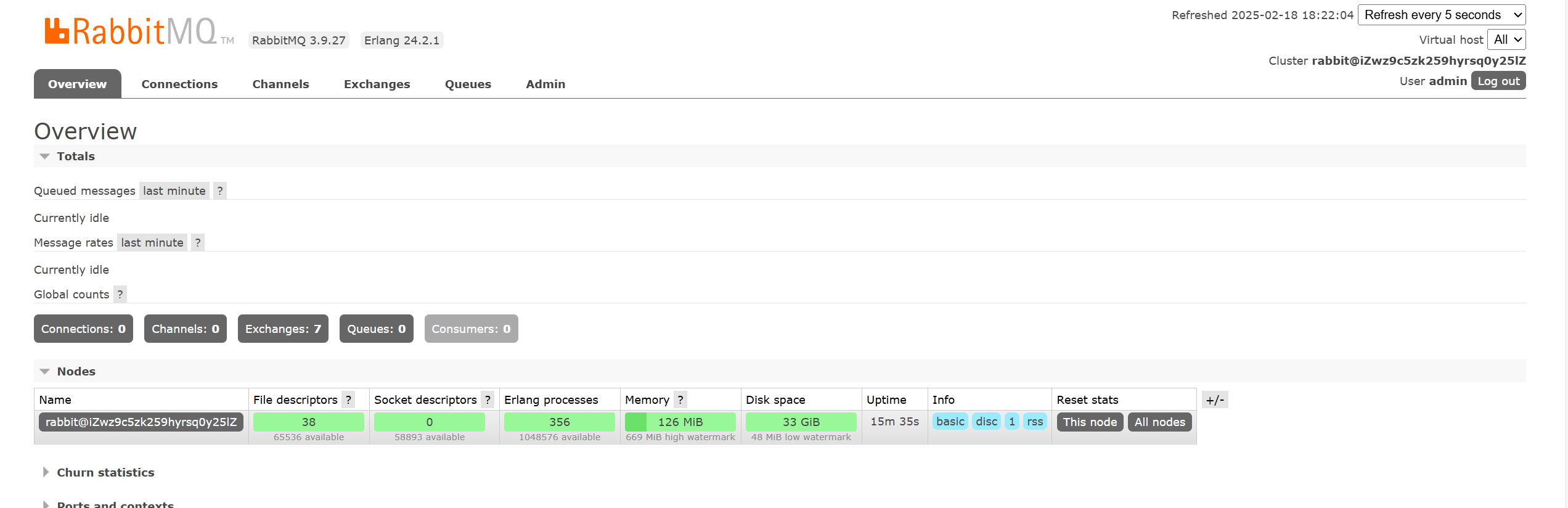The height and width of the screenshot is (508, 1568).
Task: Click the Refreshed 2025-02-18 timestamp
Action: point(1262,15)
